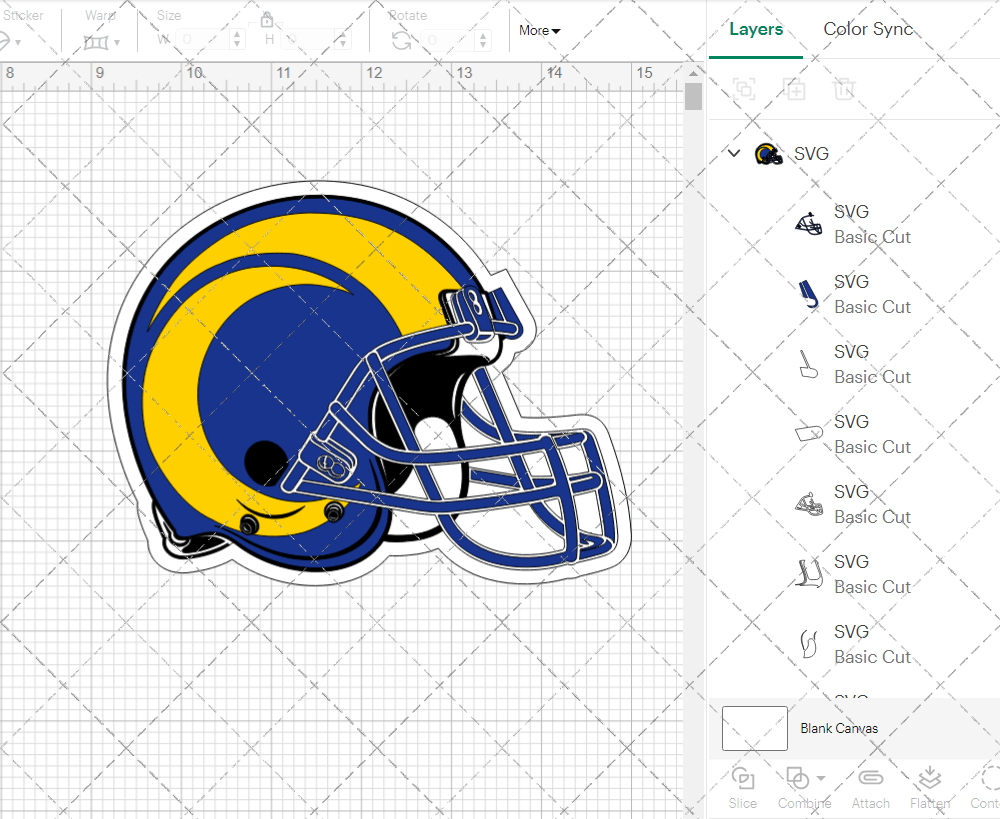
Task: Click the rotate stepper arrows
Action: [x=483, y=40]
